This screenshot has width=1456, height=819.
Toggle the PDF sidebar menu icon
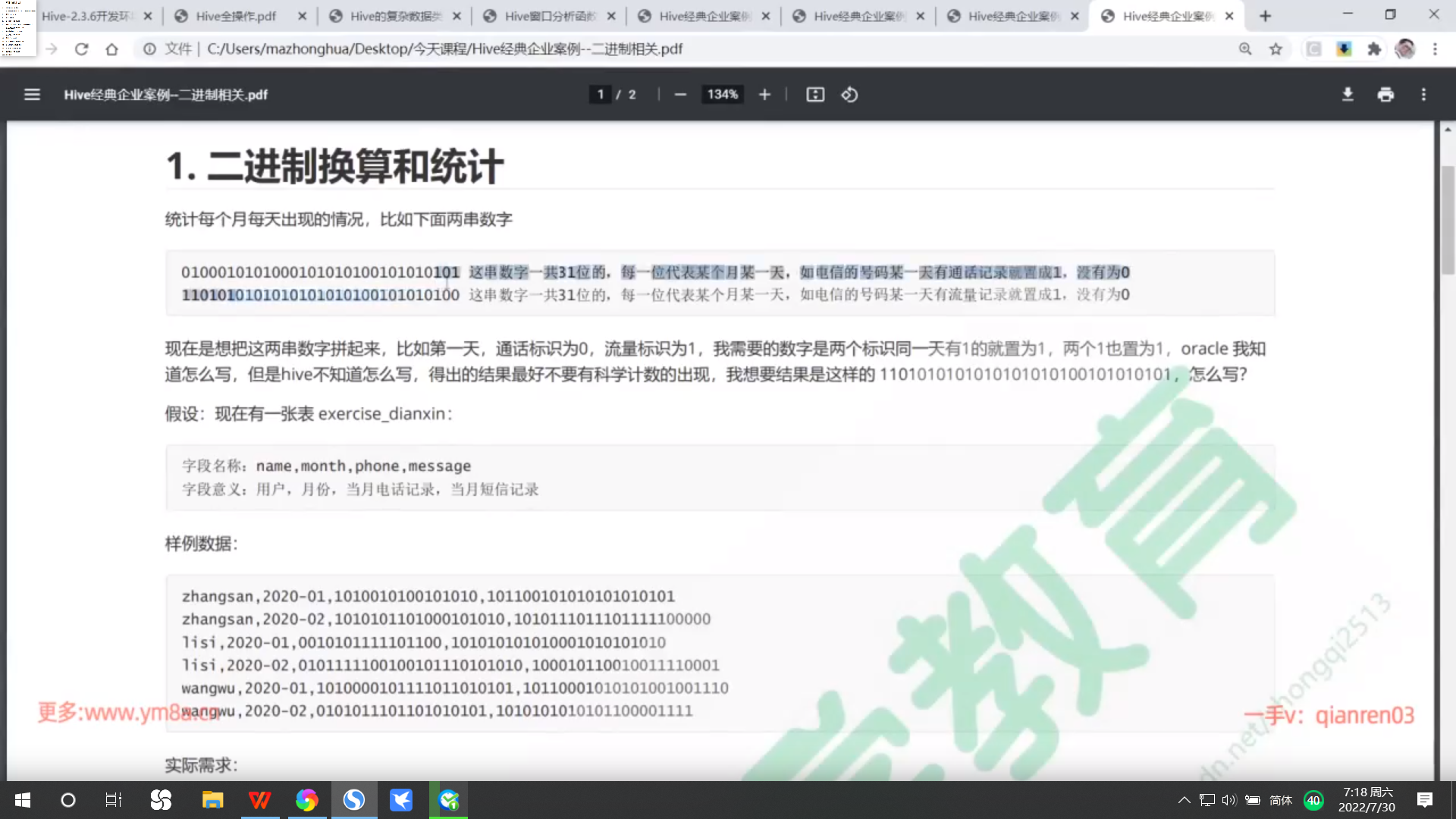32,95
